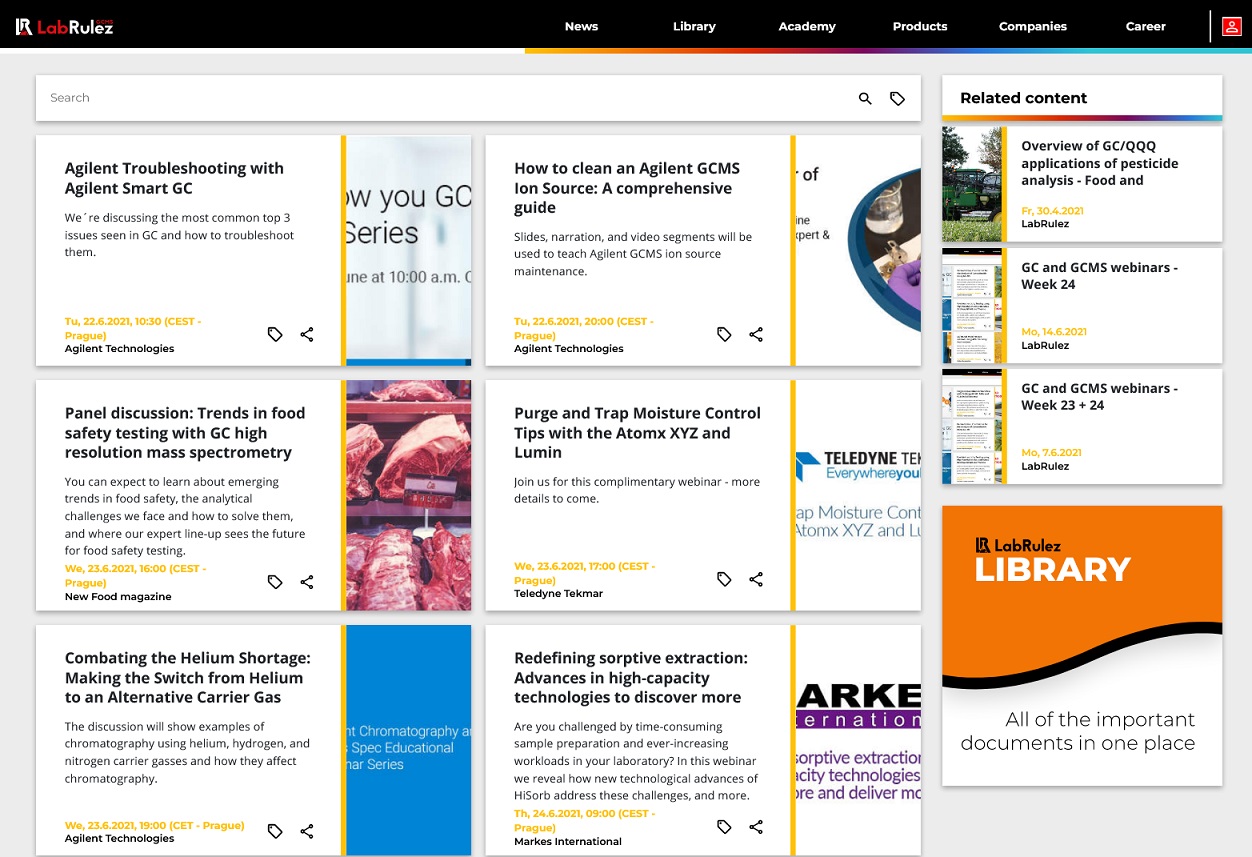Open 'Panel discussion: Trends in food safety' title

point(185,433)
